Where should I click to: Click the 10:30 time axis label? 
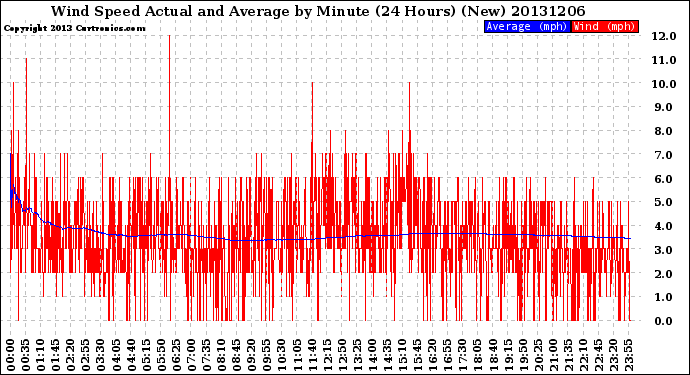[x=281, y=355]
